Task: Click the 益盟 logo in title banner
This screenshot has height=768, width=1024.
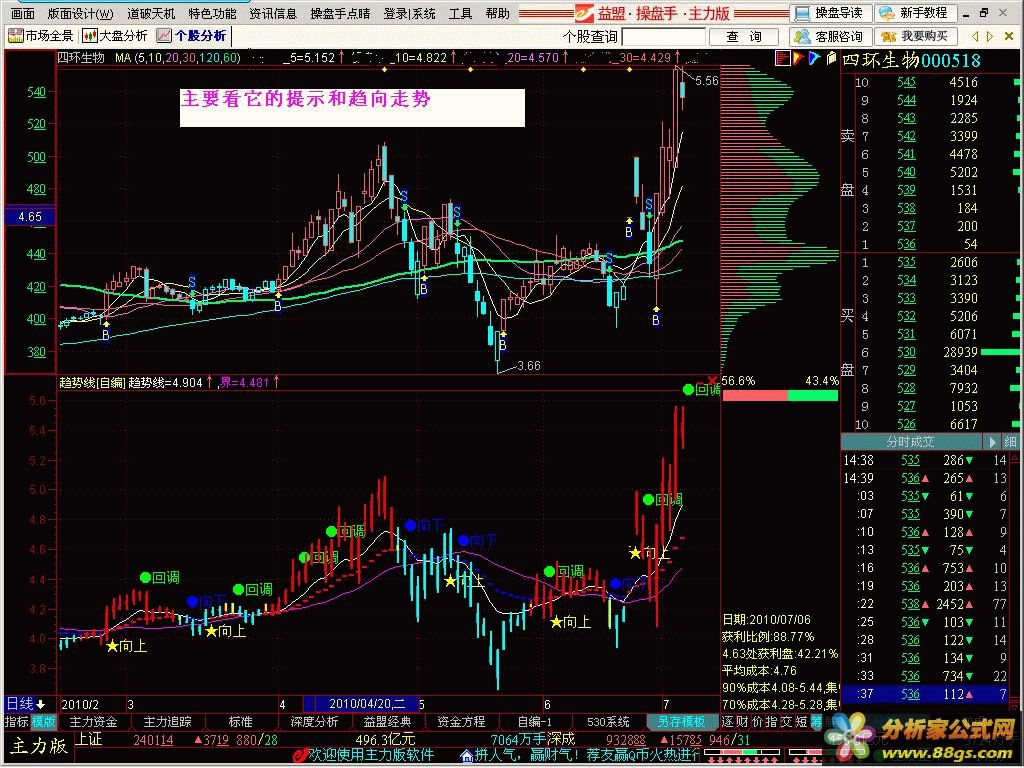Action: (x=584, y=13)
